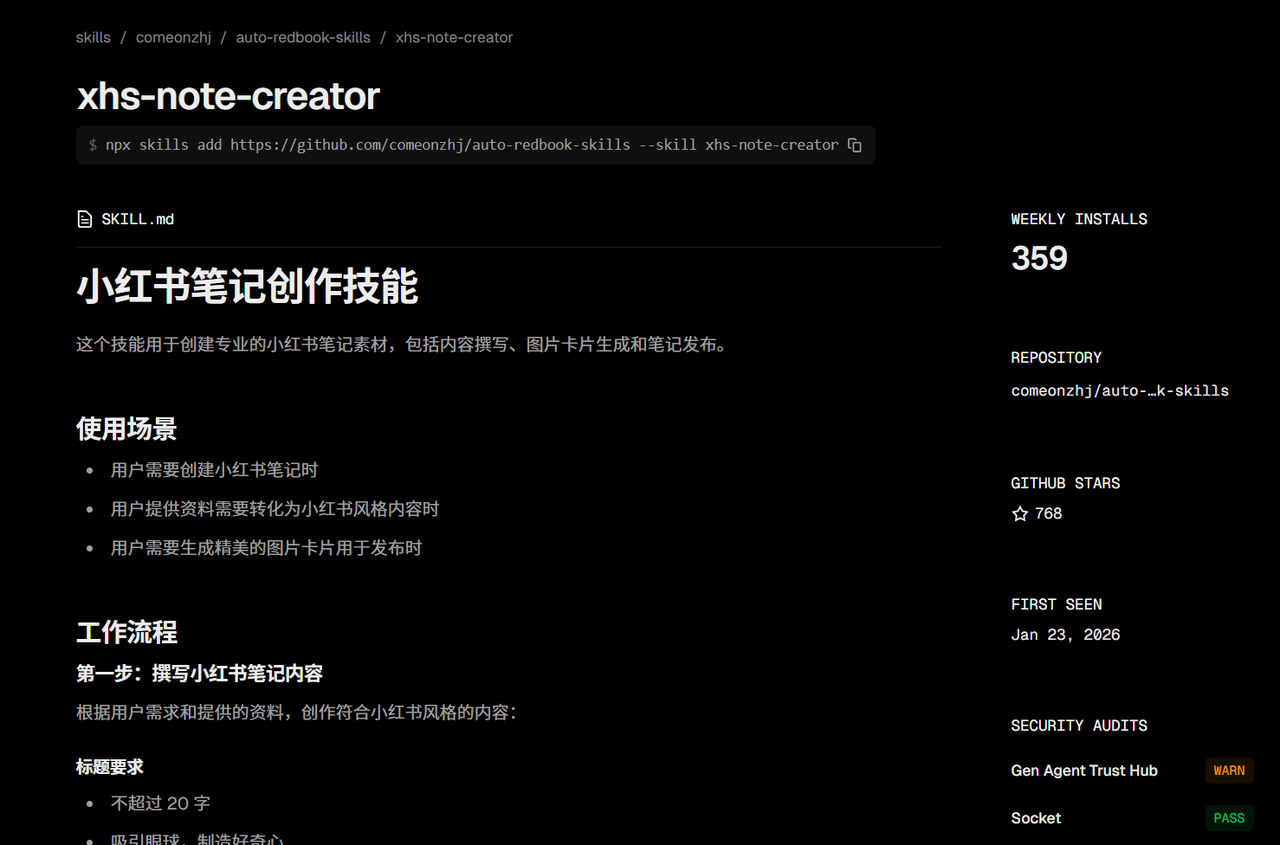Screen dimensions: 1280x845
Task: Click the WEEKLY INSTALLS label
Action: [1079, 219]
